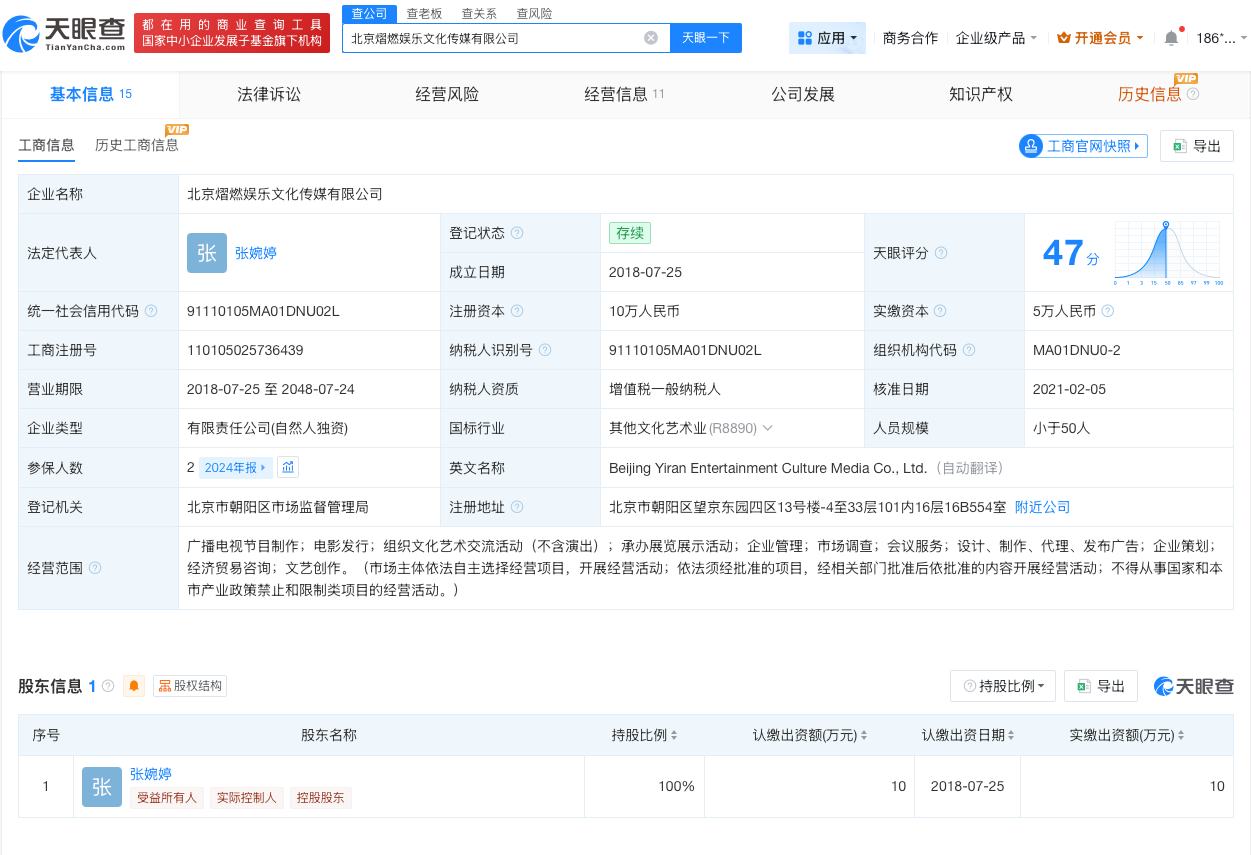Switch to the 查老板 search tab
Image resolution: width=1251 pixels, height=855 pixels.
pos(424,13)
